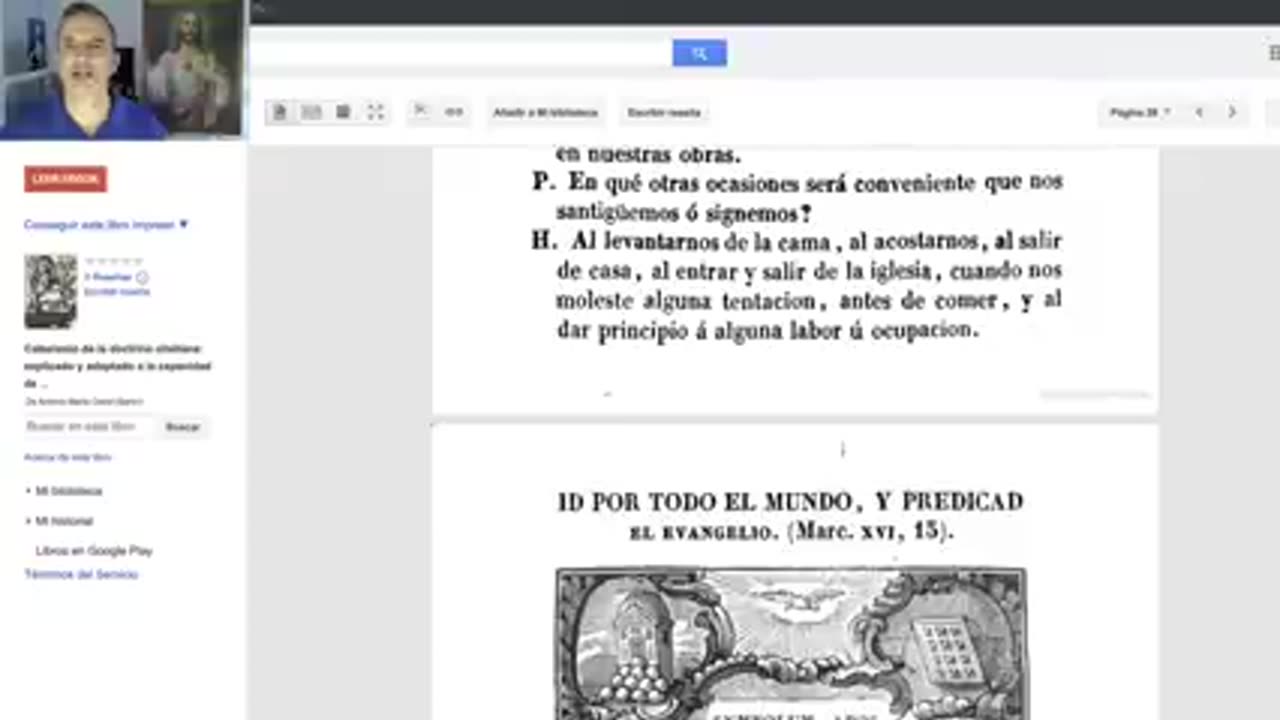Screen dimensions: 1280x720
Task: Focus the 'Buscar en este libro' field
Action: click(x=88, y=427)
